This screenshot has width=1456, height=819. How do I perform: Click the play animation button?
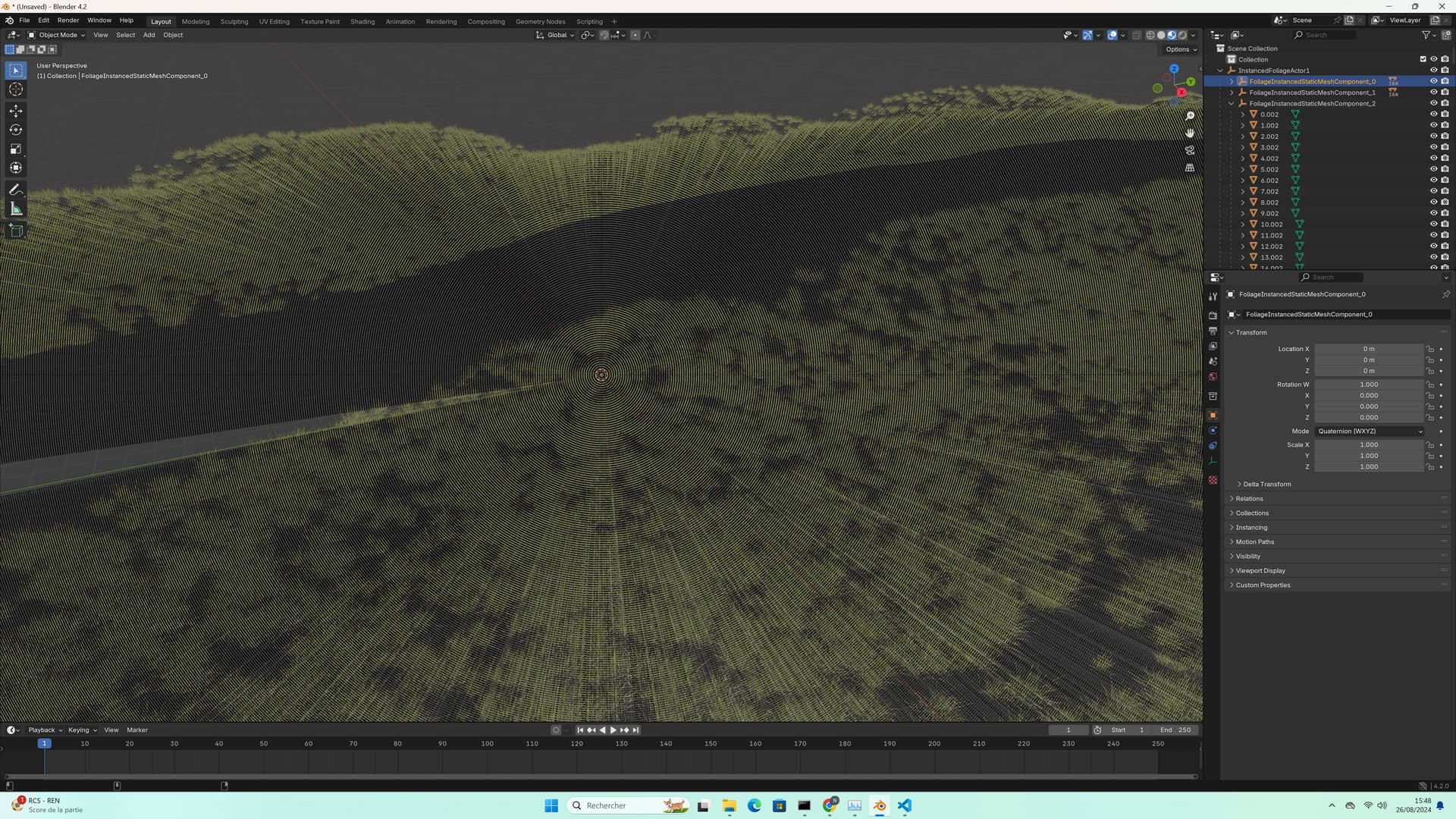click(x=613, y=730)
